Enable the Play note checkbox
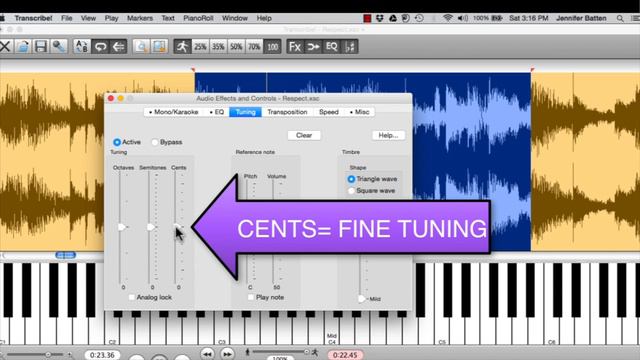640x360 pixels. pyautogui.click(x=251, y=297)
